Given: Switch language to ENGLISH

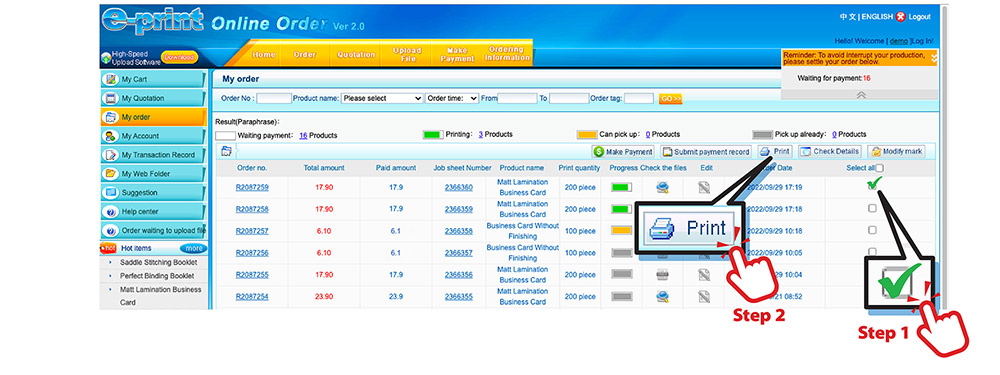Looking at the screenshot, I should point(877,17).
